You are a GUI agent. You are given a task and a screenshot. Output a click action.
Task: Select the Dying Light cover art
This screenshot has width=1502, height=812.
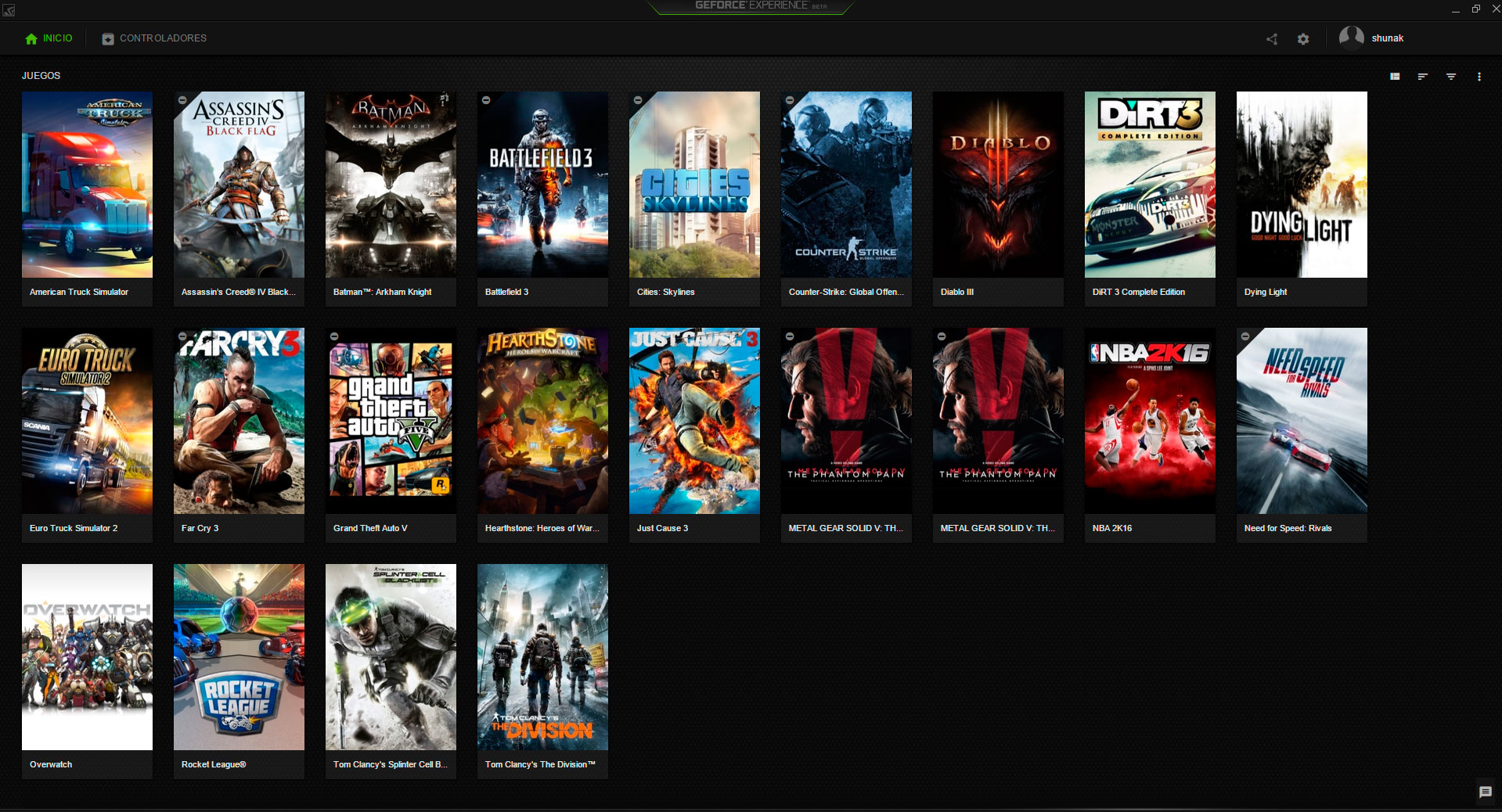click(1302, 185)
